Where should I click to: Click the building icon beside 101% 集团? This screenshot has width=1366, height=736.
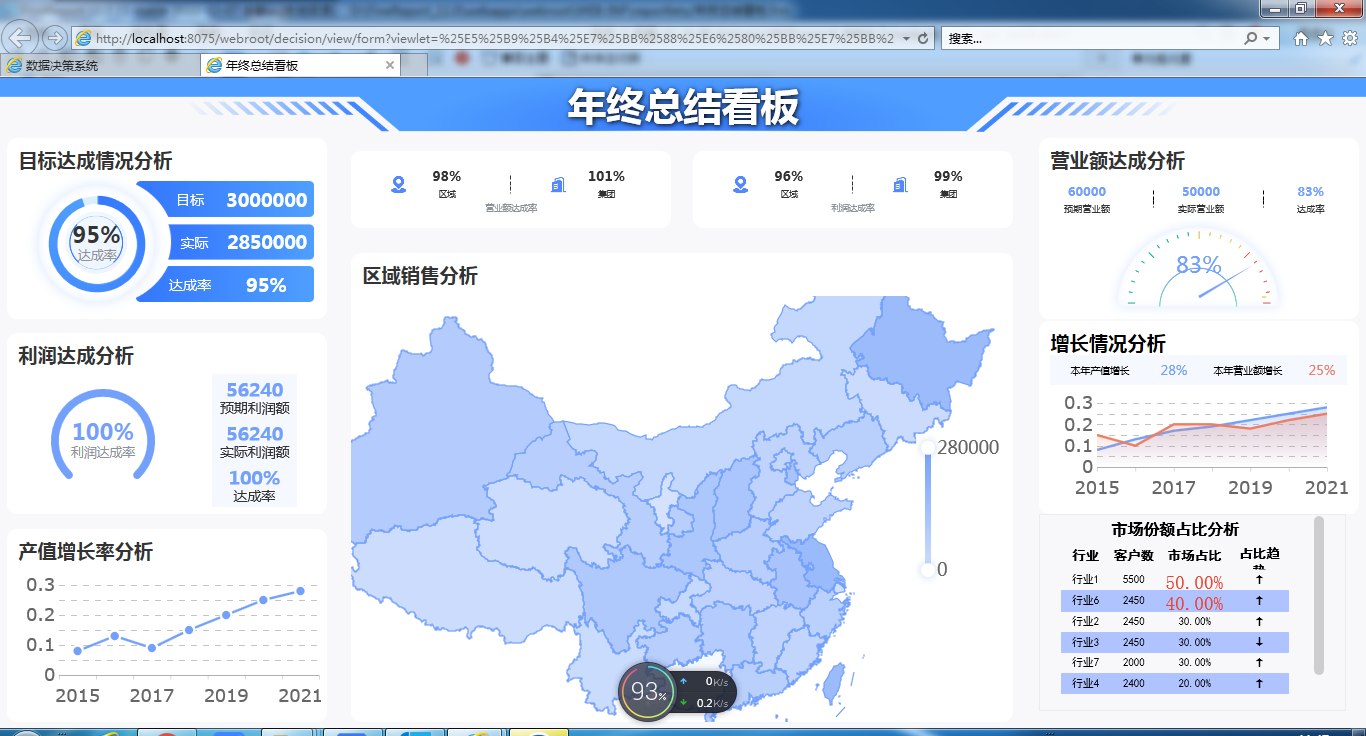tap(558, 184)
